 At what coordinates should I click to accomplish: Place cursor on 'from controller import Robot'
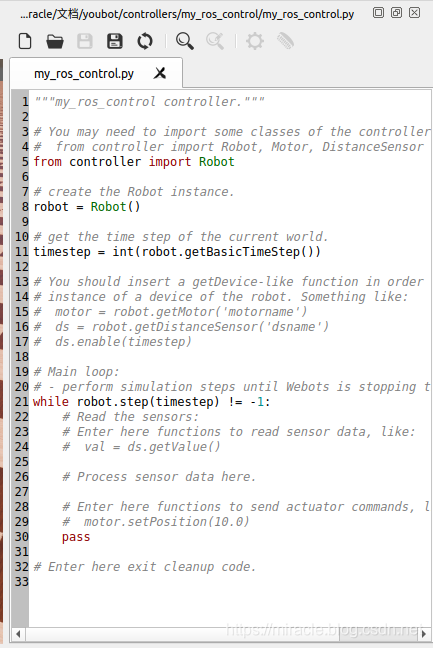134,162
